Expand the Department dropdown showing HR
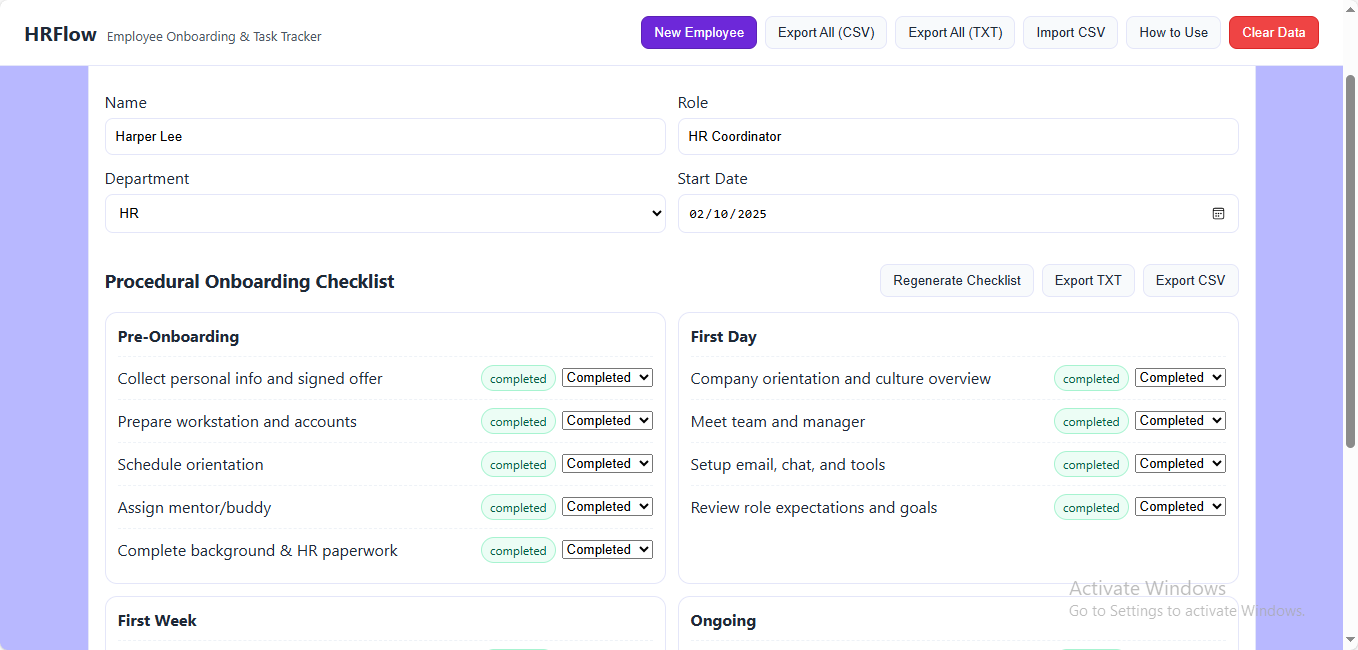The width and height of the screenshot is (1358, 650). [385, 214]
